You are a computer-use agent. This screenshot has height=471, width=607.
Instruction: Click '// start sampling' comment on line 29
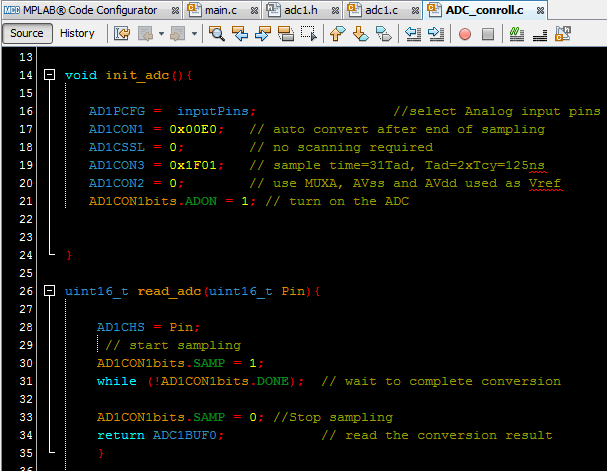(173, 345)
